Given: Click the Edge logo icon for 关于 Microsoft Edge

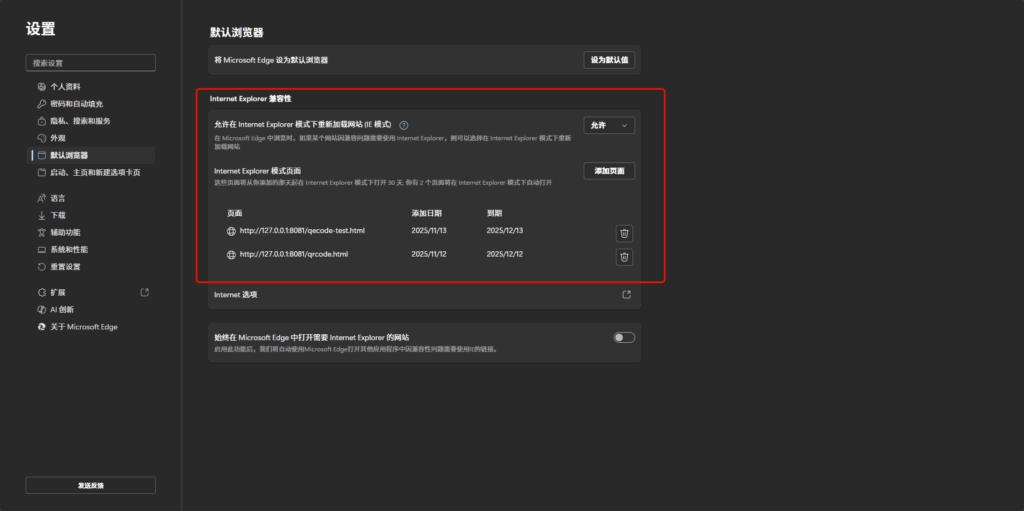Looking at the screenshot, I should (41, 327).
